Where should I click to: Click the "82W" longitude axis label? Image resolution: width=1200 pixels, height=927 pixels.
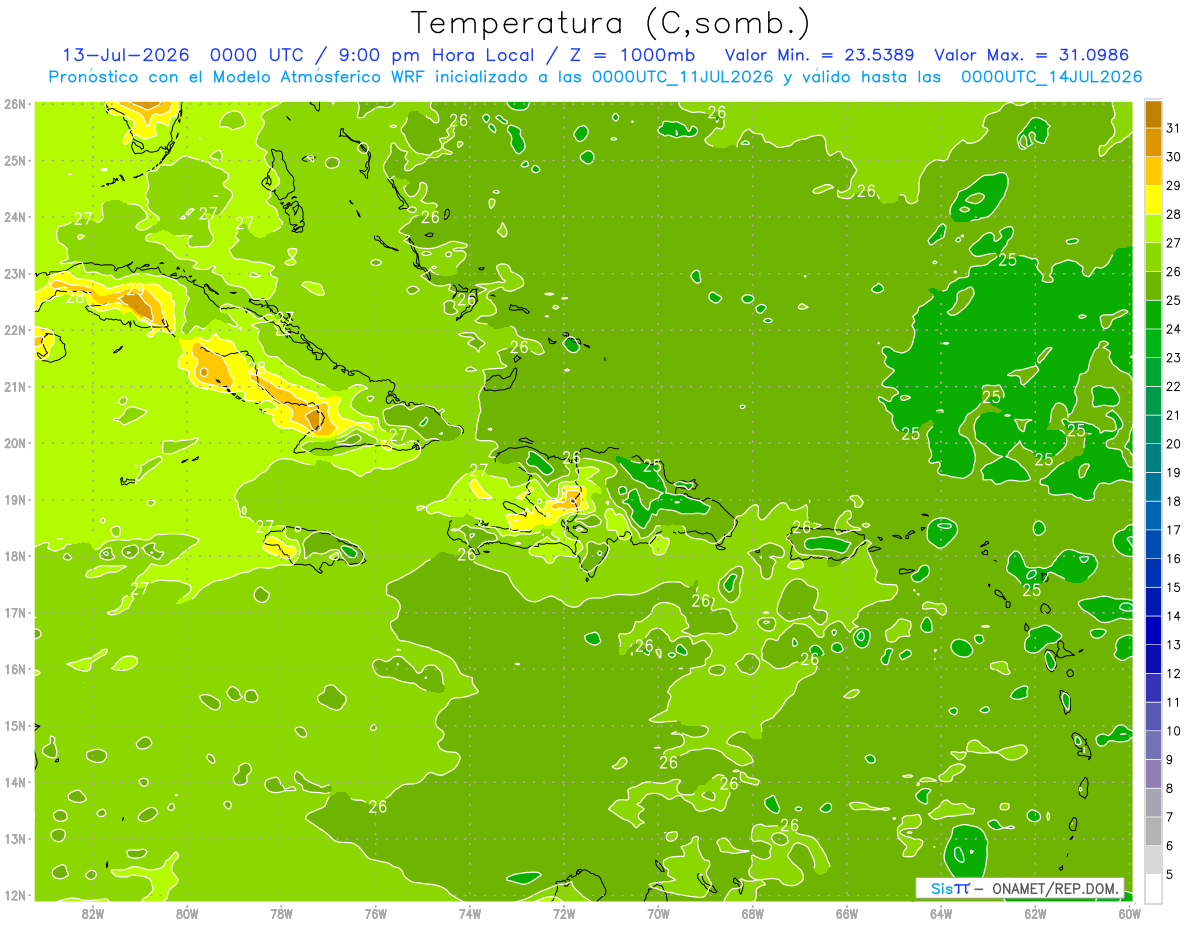[x=92, y=913]
